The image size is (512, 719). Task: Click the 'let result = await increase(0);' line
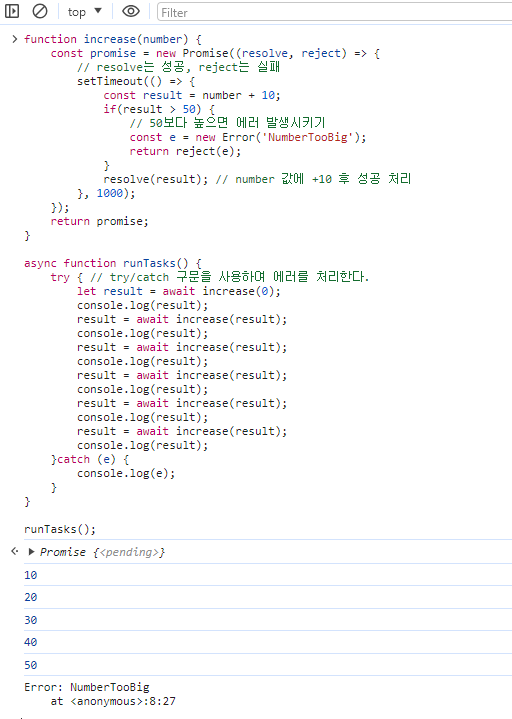coord(179,291)
